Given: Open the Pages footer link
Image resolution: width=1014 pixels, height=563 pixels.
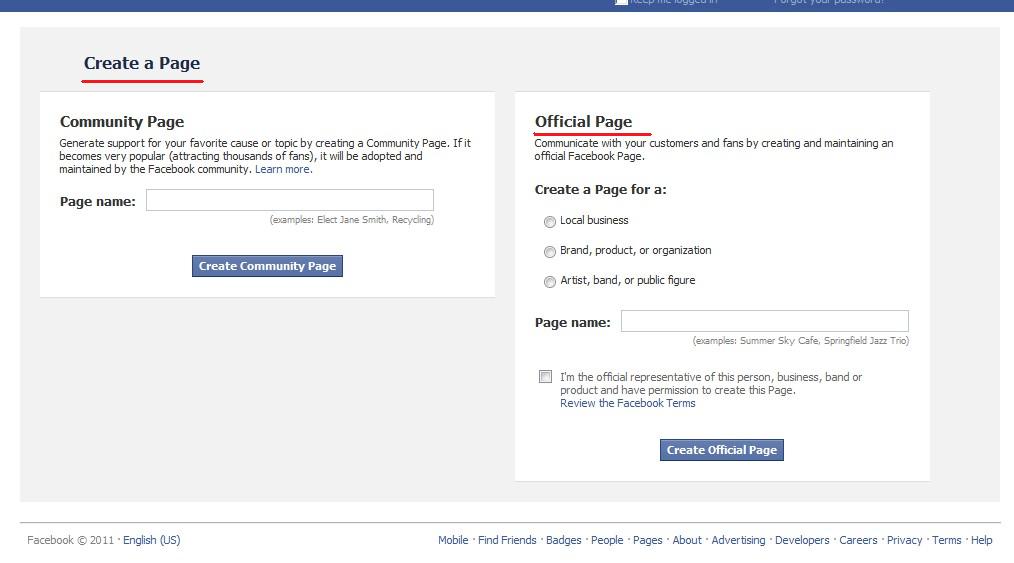Looking at the screenshot, I should tap(647, 540).
